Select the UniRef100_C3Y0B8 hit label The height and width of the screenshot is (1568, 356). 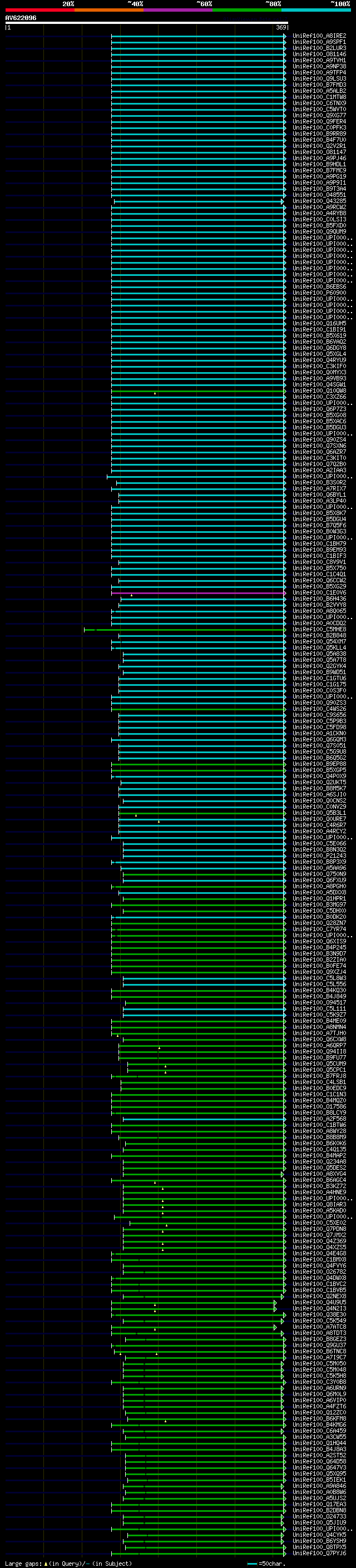[x=319, y=1382]
